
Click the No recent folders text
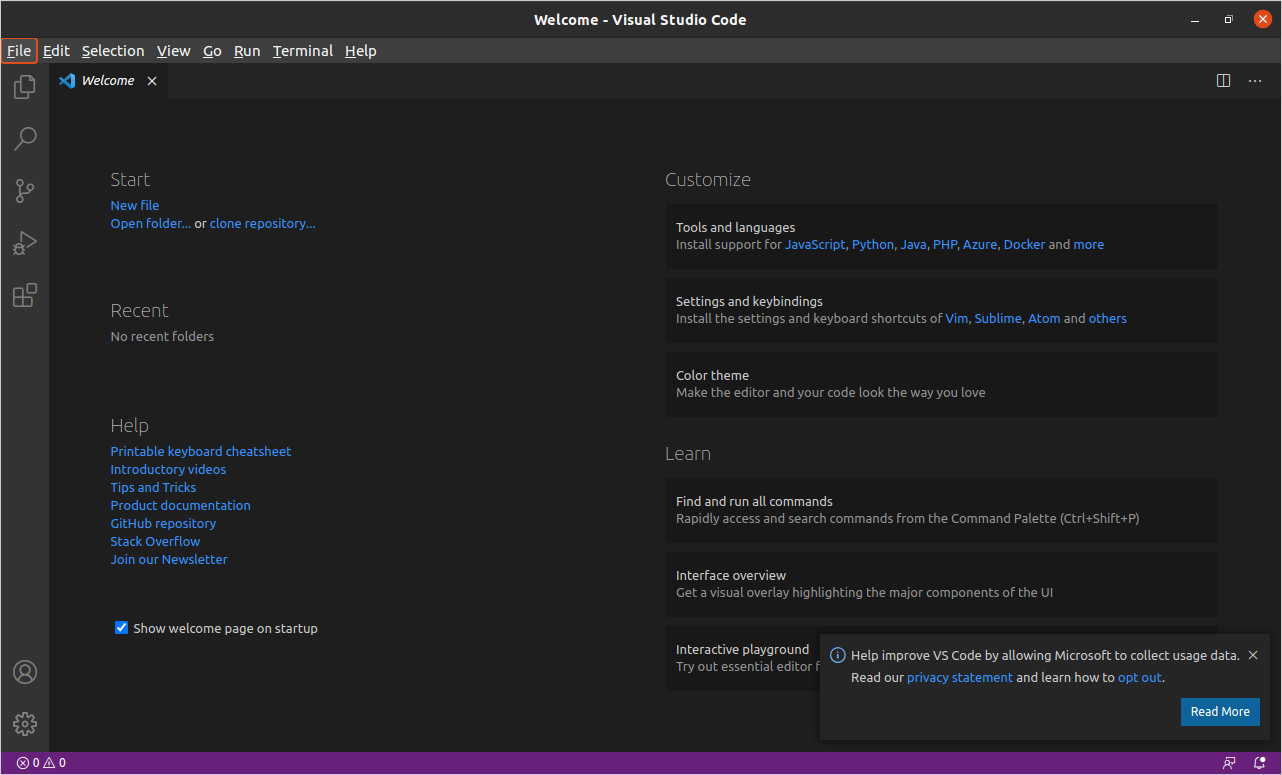[162, 337]
